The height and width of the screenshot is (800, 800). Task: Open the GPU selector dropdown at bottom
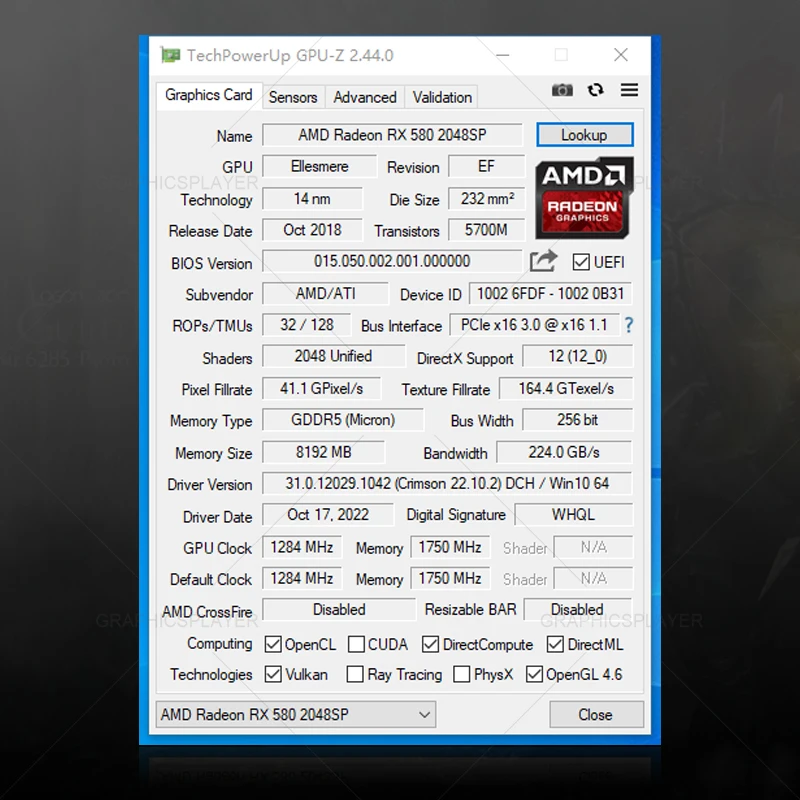point(296,714)
